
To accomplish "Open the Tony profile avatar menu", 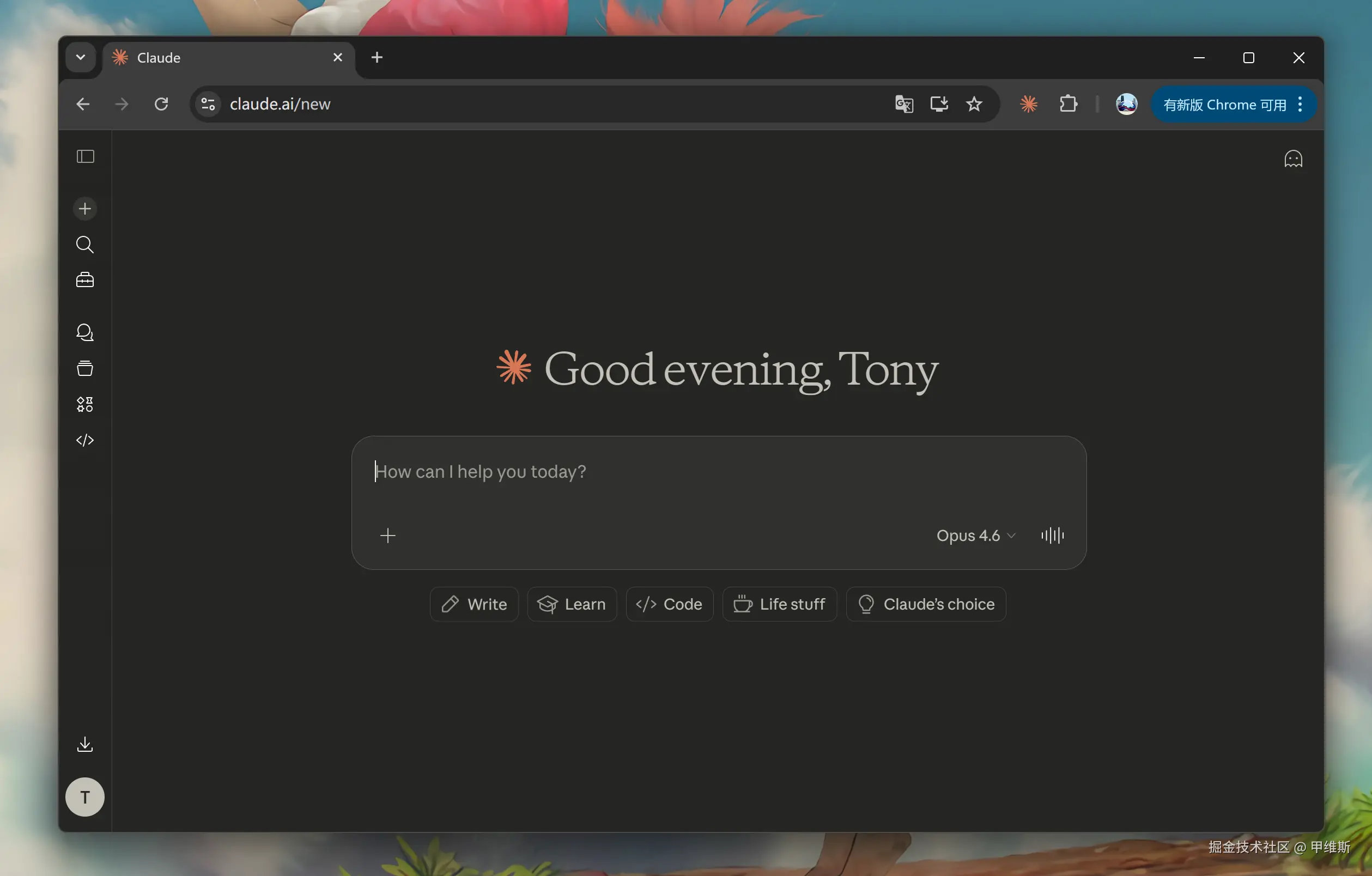I will tap(85, 797).
